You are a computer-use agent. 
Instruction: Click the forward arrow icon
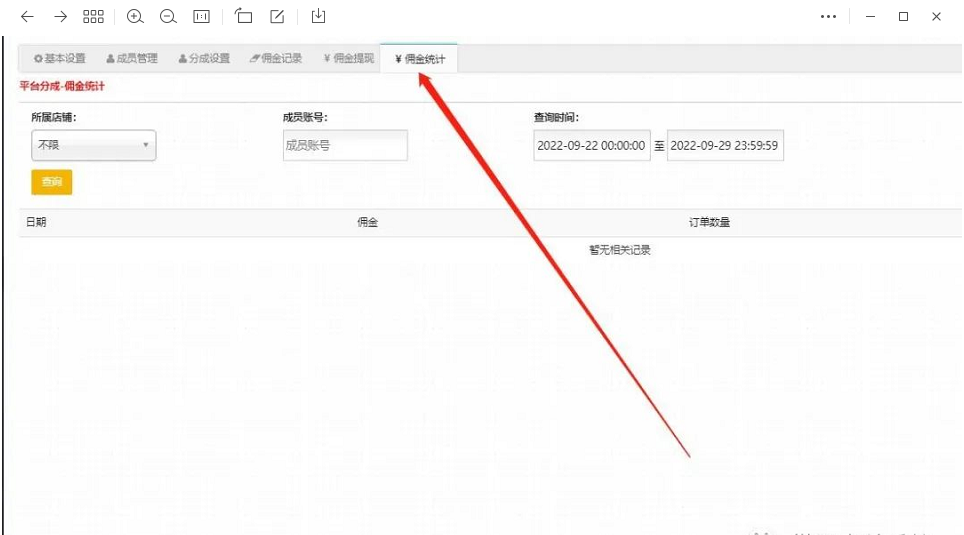pos(60,17)
